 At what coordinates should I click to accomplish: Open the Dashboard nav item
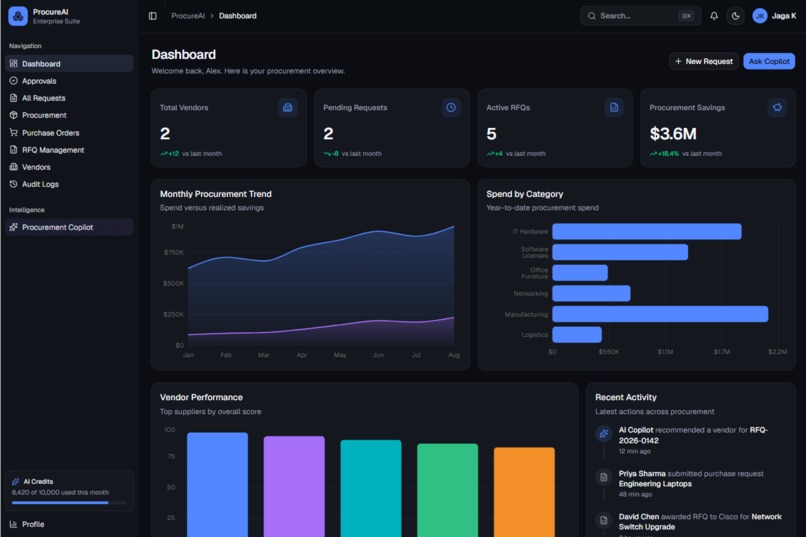[x=69, y=64]
